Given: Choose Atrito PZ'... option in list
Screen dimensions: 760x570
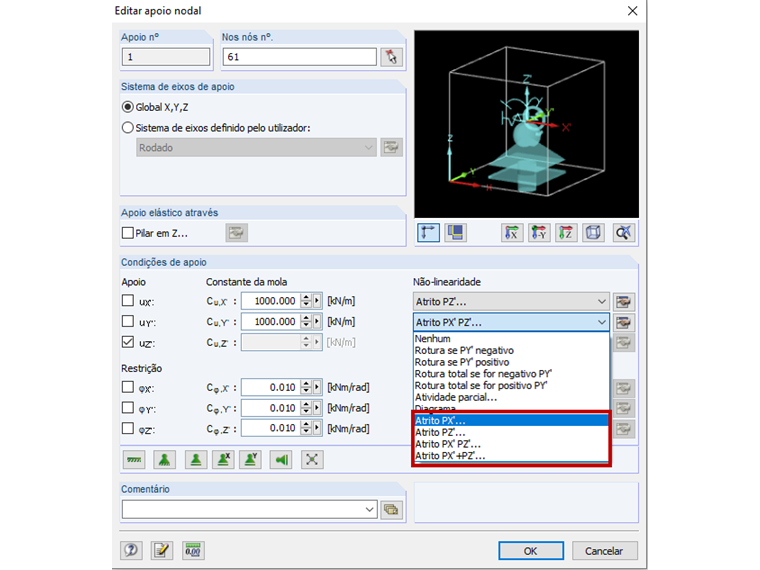Looking at the screenshot, I should 511,432.
